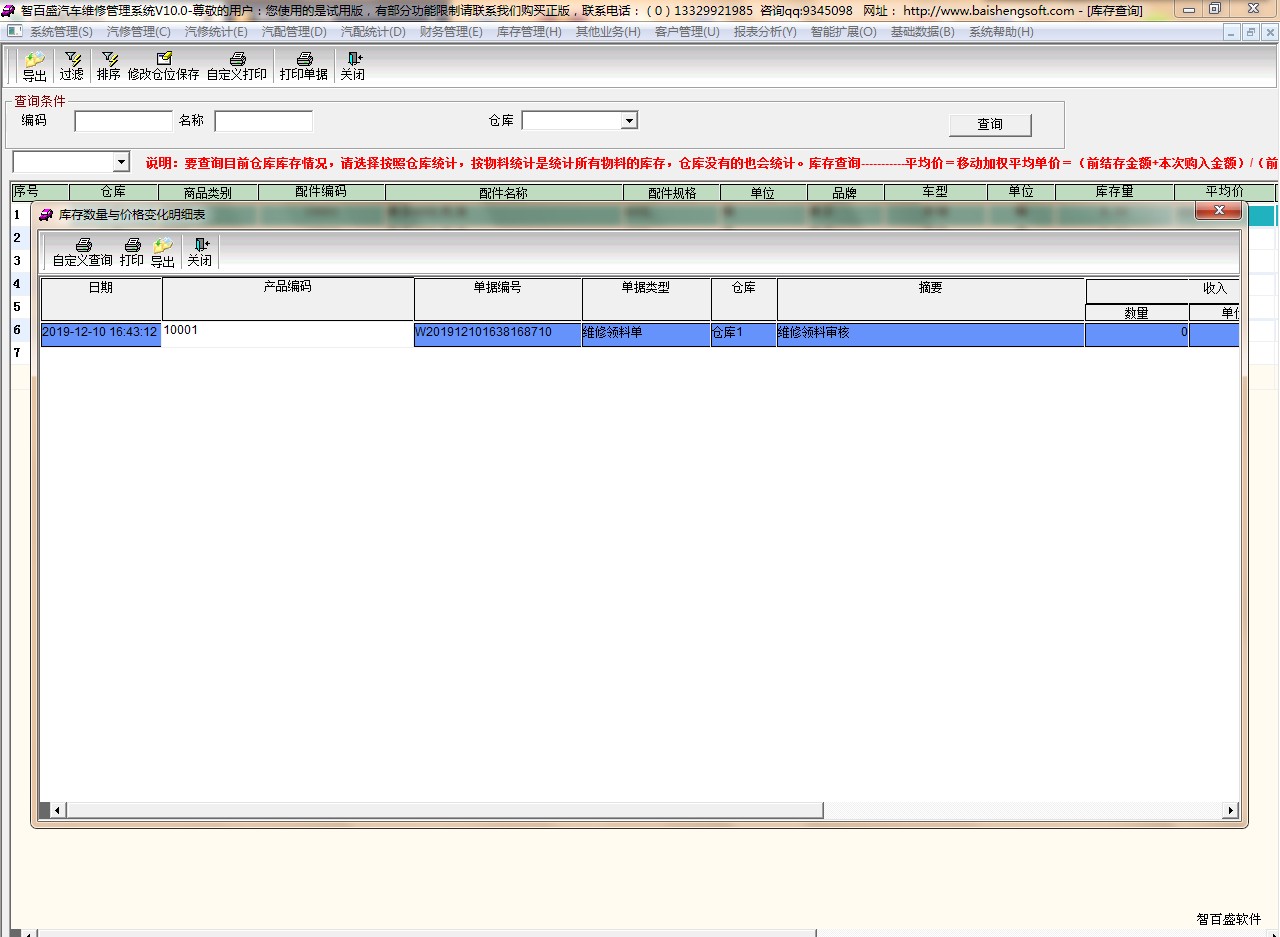
Task: Click the 打印单据 print icon
Action: point(304,59)
